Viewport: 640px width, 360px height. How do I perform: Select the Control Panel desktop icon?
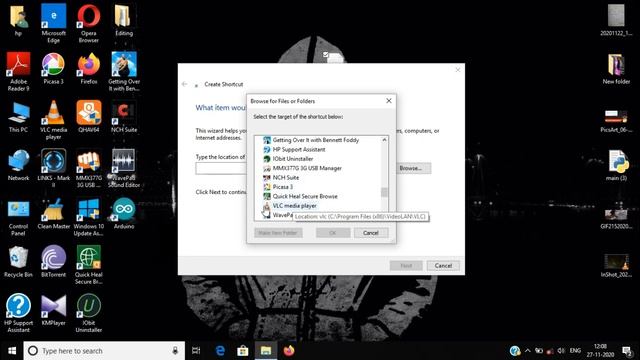point(18,217)
